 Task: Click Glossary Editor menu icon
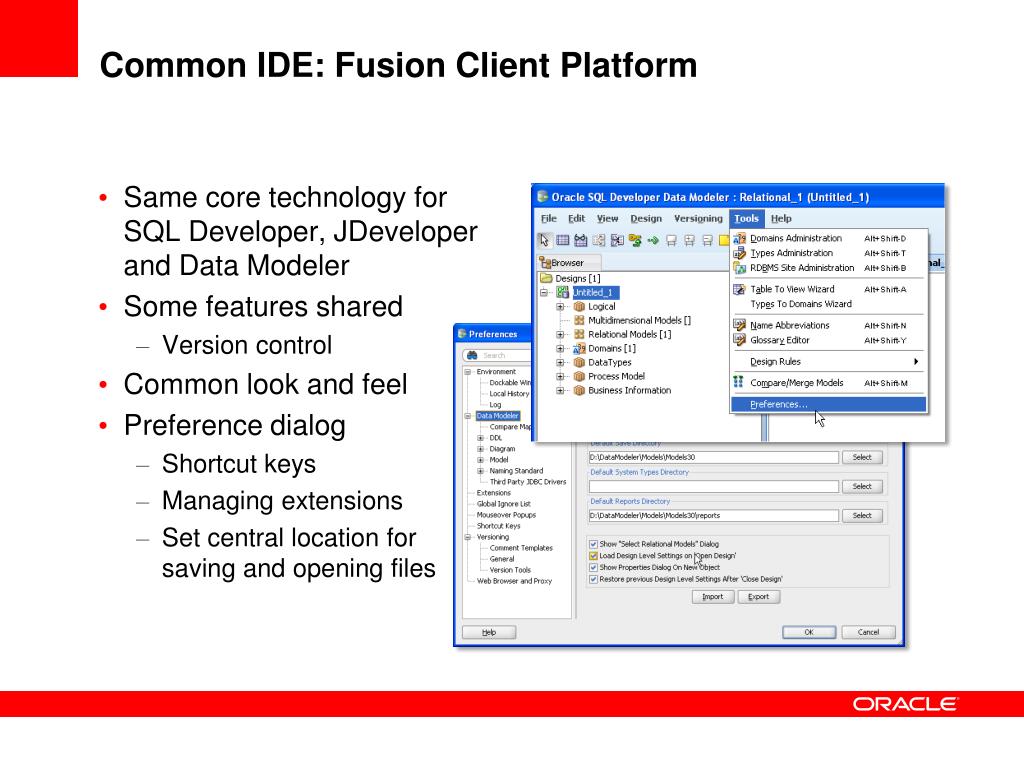pos(739,340)
